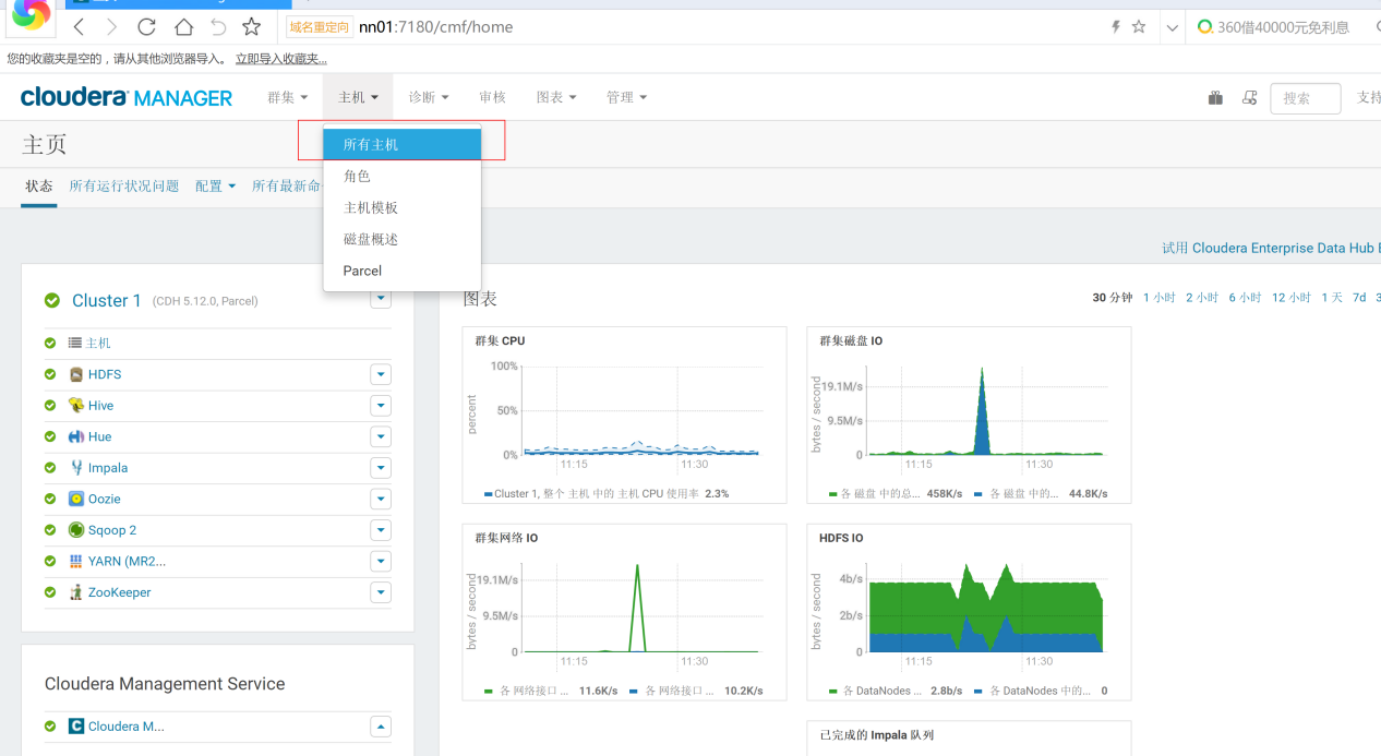
Task: Expand YARN actions dropdown arrow
Action: 380,561
